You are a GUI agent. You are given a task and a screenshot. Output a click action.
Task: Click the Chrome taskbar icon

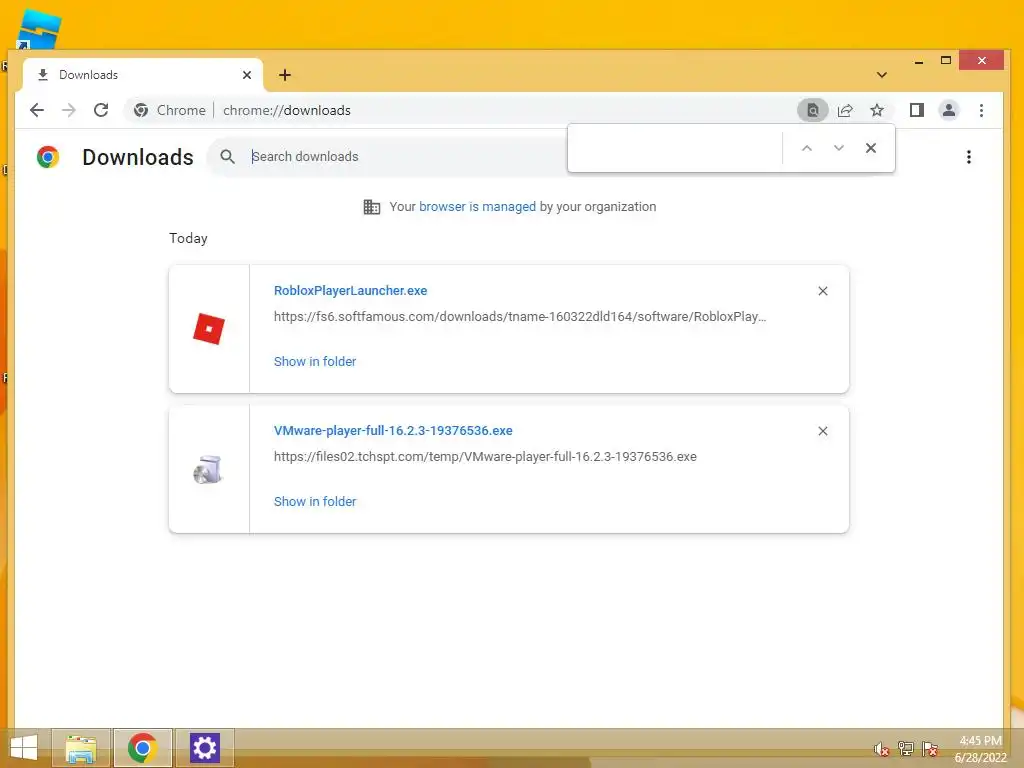pos(142,748)
